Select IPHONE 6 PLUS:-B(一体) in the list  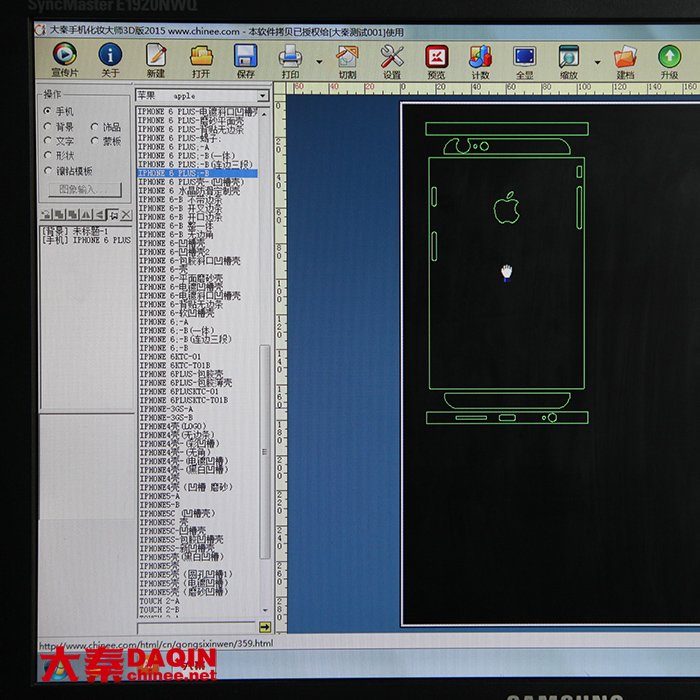[186, 155]
